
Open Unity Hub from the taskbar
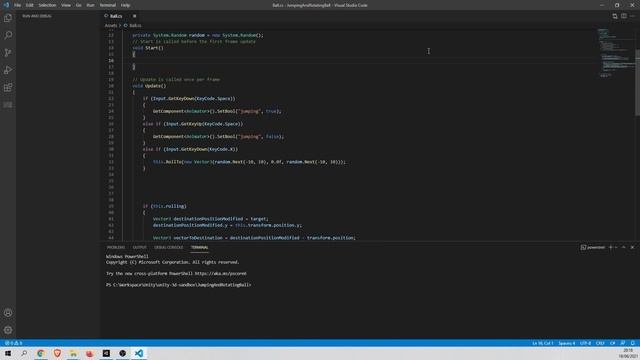[x=106, y=353]
